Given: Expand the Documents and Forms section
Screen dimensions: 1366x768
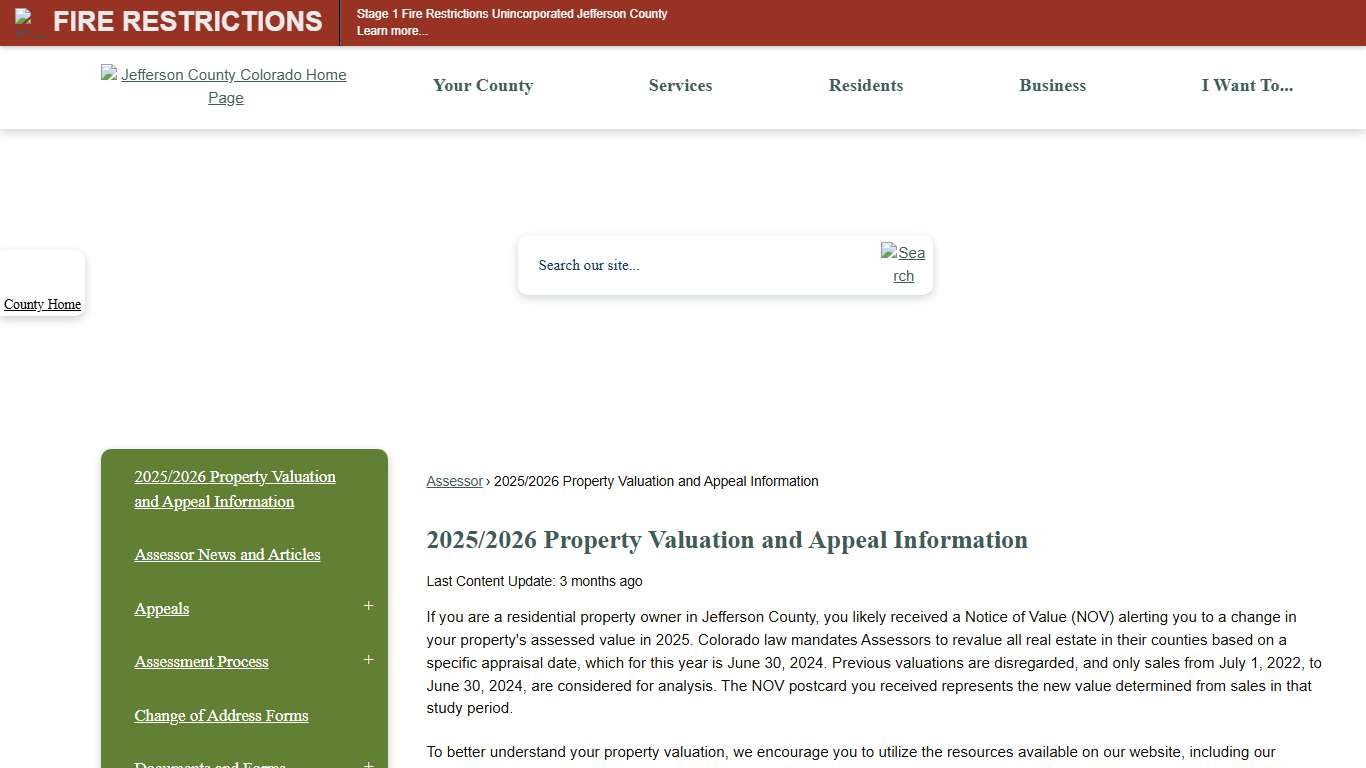Looking at the screenshot, I should (368, 763).
